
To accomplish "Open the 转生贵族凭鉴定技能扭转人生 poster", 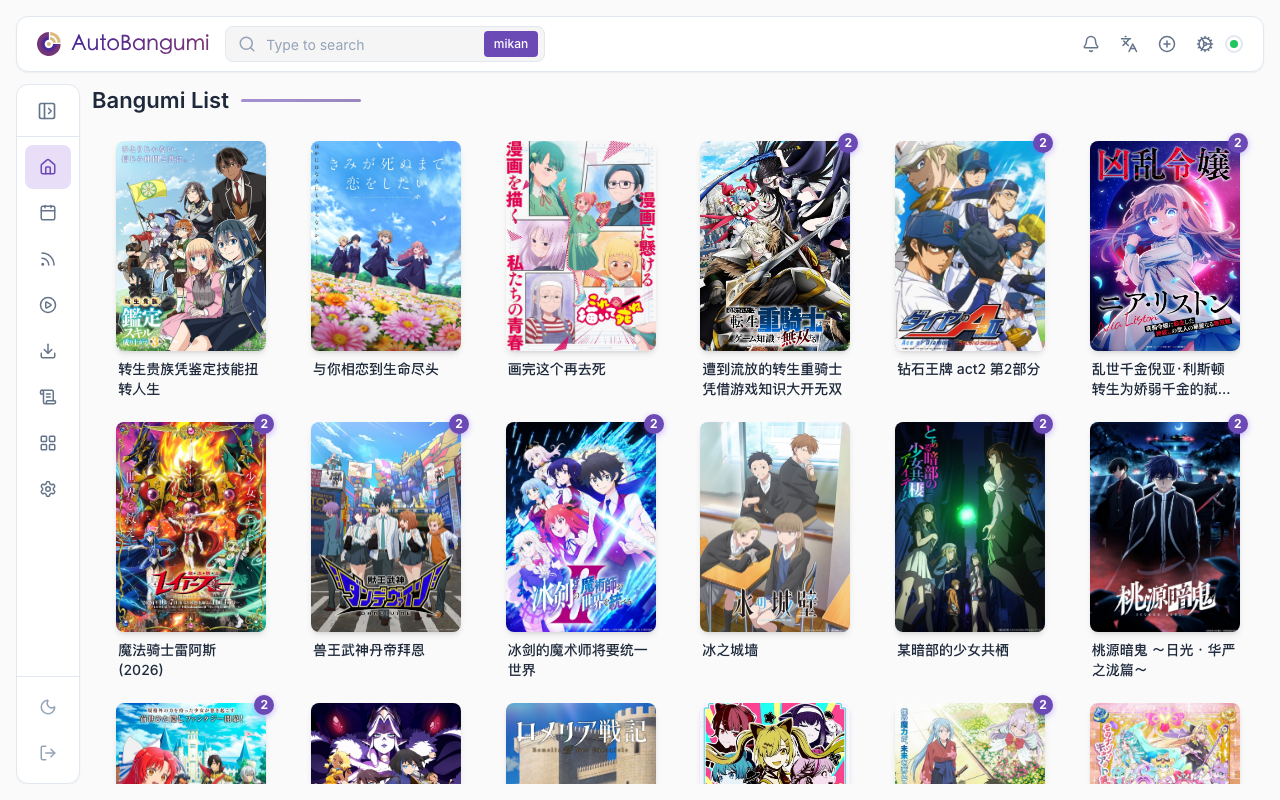I will coord(191,246).
